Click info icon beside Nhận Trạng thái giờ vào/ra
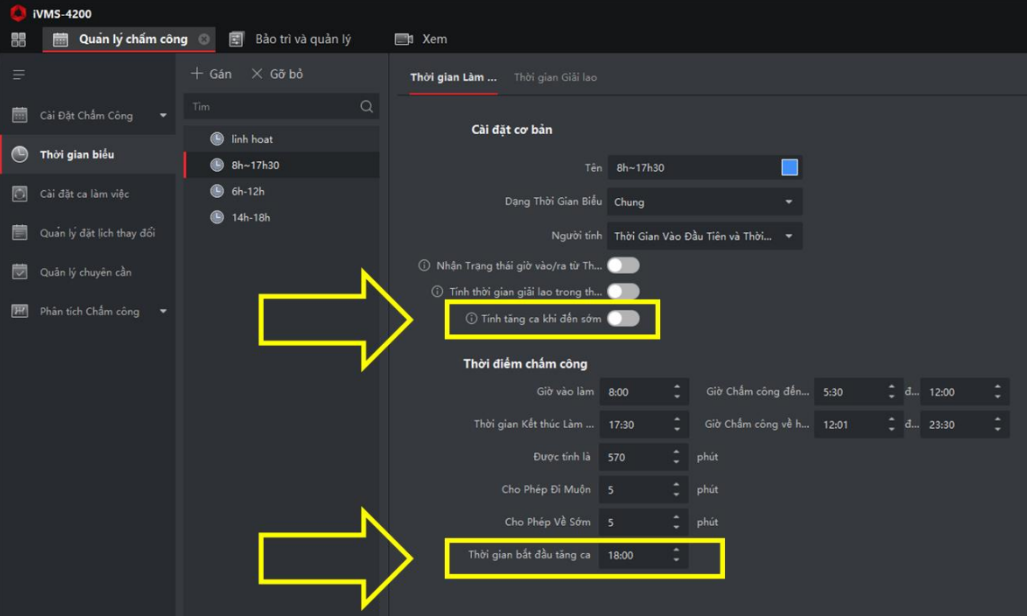Screen dimensions: 1027x616 (x=424, y=266)
